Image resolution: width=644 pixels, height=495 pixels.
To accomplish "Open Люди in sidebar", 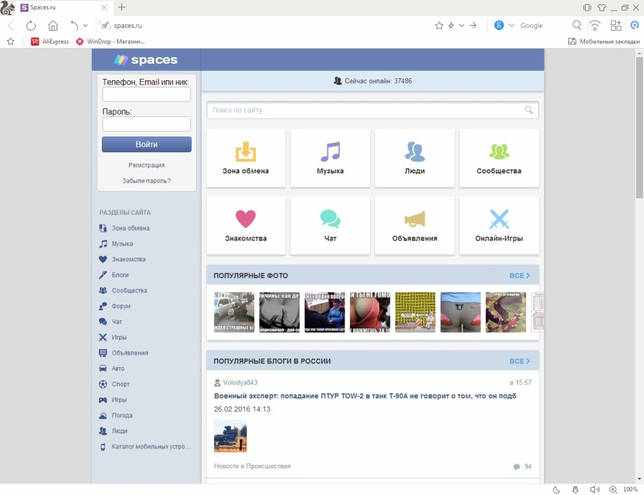I will [113, 431].
